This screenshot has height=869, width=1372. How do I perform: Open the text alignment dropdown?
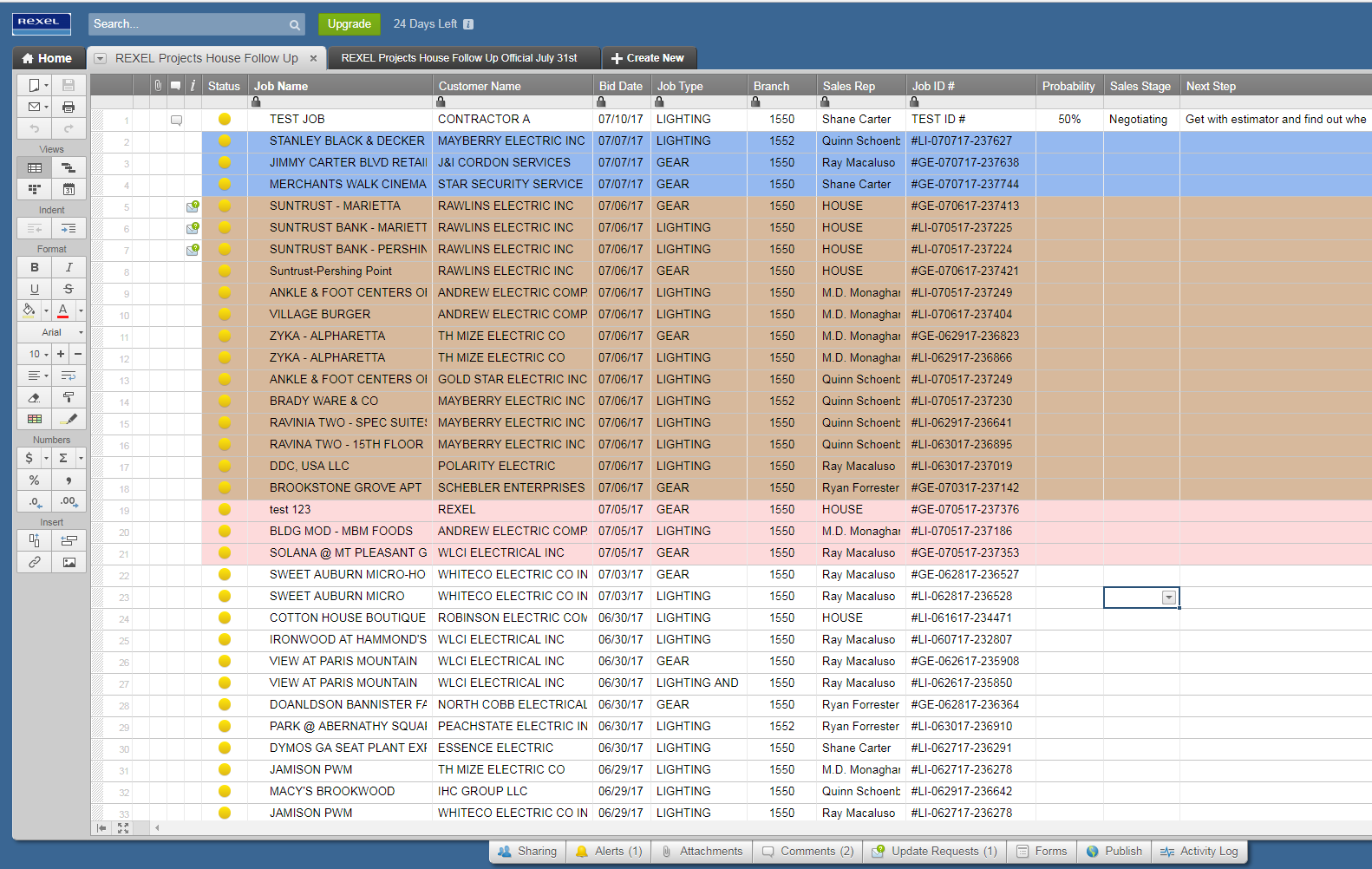point(34,376)
